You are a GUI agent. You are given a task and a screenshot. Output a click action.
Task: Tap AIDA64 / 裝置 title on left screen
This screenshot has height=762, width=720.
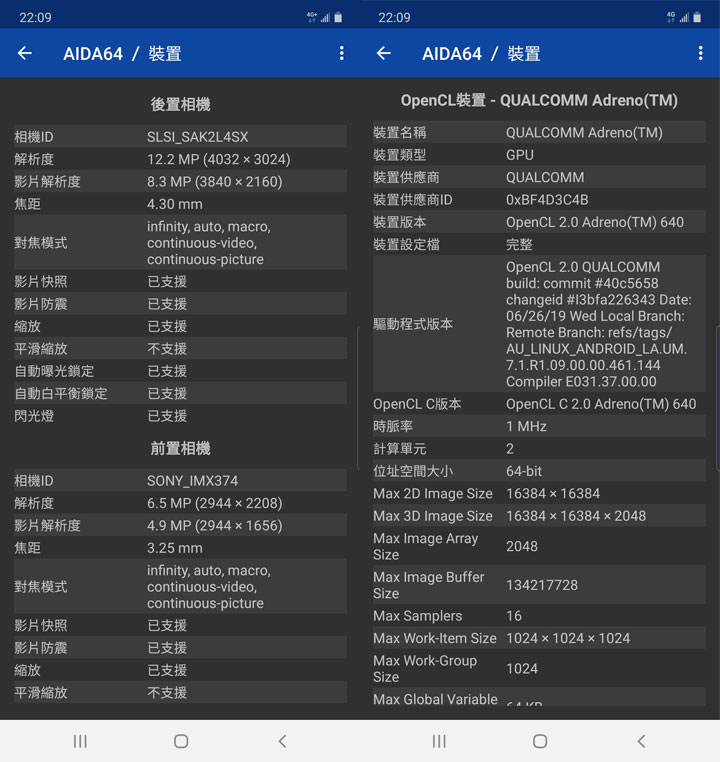(x=122, y=53)
